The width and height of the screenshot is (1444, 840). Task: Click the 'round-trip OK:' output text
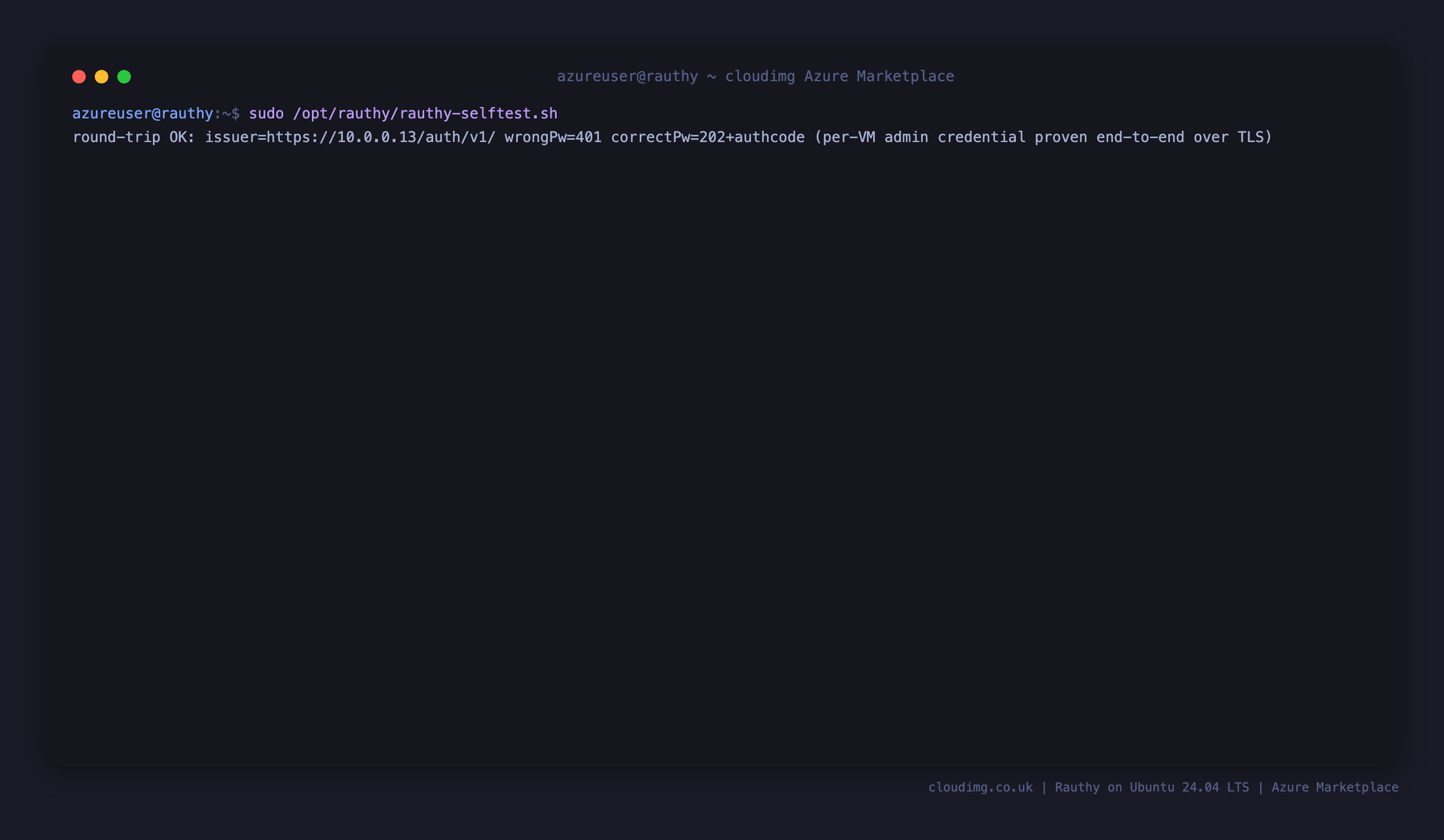(x=134, y=138)
